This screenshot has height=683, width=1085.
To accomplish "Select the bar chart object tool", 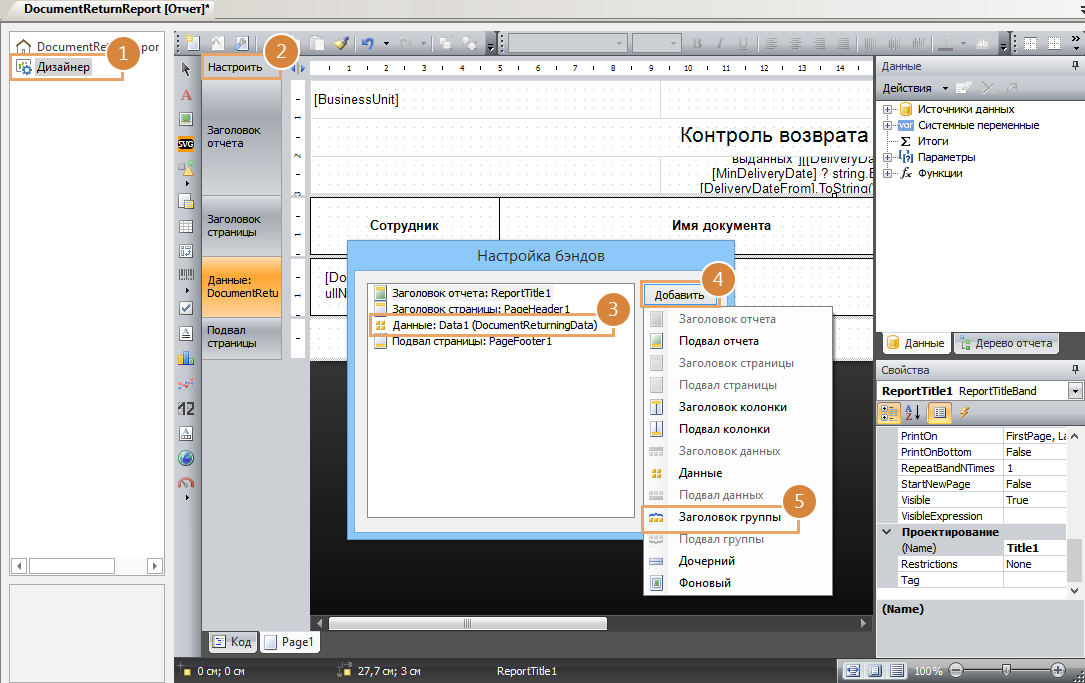I will (x=186, y=358).
